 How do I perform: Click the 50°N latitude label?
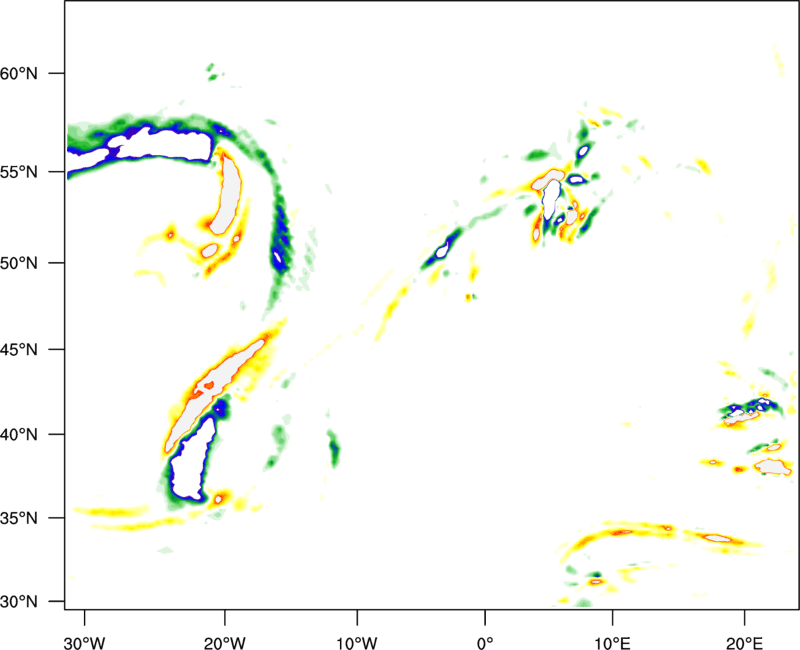point(19,263)
